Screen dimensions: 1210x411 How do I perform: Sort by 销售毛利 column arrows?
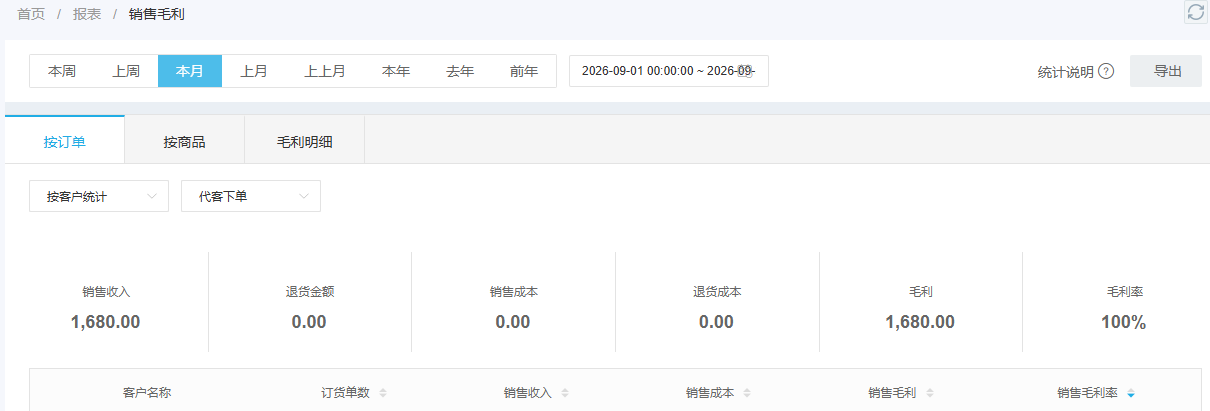coord(928,393)
